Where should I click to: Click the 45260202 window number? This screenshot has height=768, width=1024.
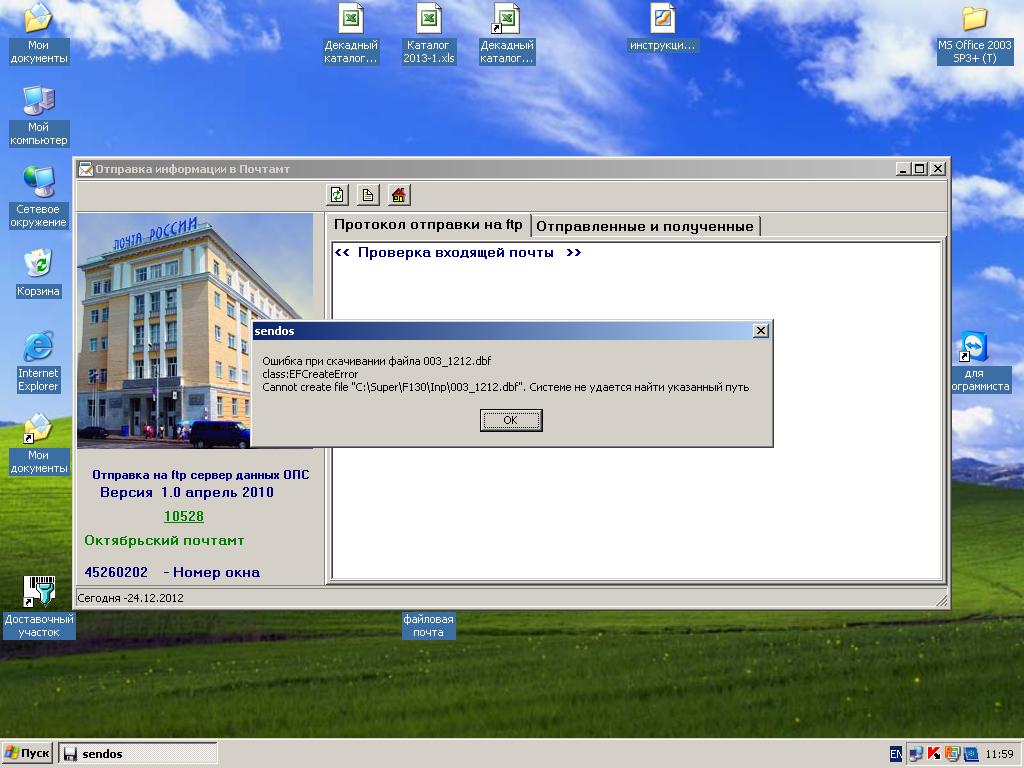coord(116,573)
